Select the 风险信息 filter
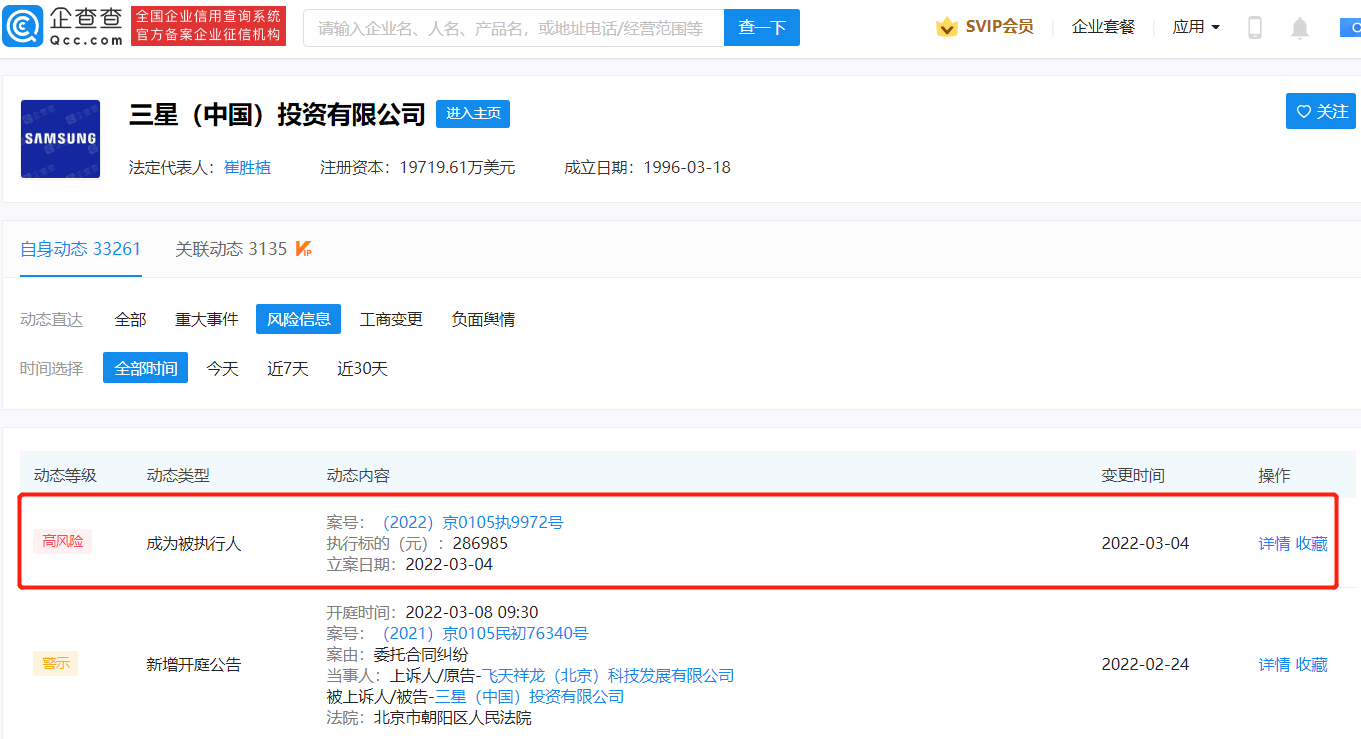Viewport: 1361px width, 739px height. [299, 319]
